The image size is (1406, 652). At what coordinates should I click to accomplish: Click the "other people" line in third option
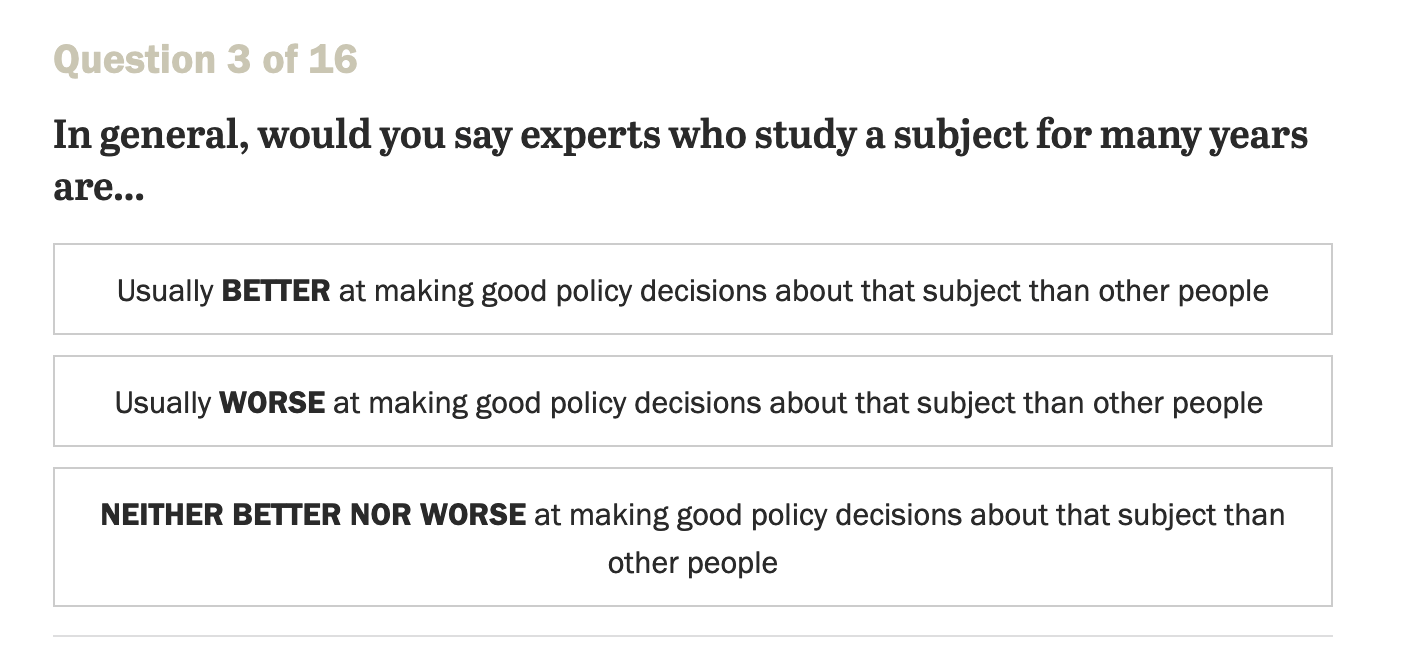[x=692, y=562]
